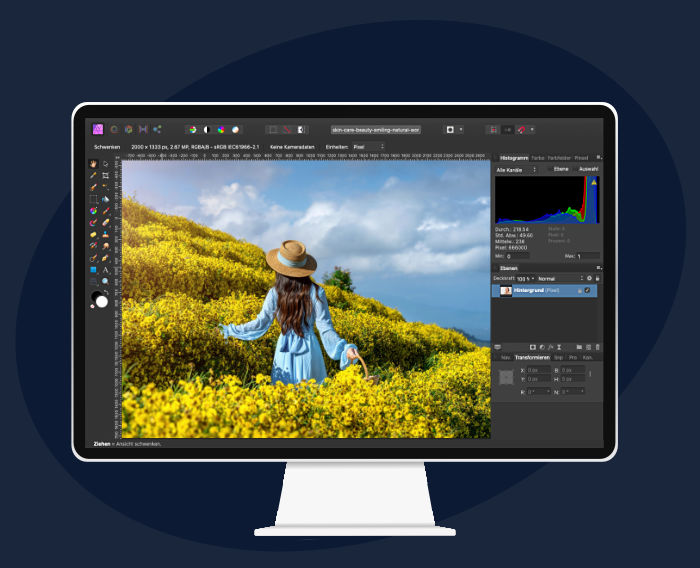Open the Normal blend mode dropdown
Screen dimensions: 700x568
(x=560, y=278)
